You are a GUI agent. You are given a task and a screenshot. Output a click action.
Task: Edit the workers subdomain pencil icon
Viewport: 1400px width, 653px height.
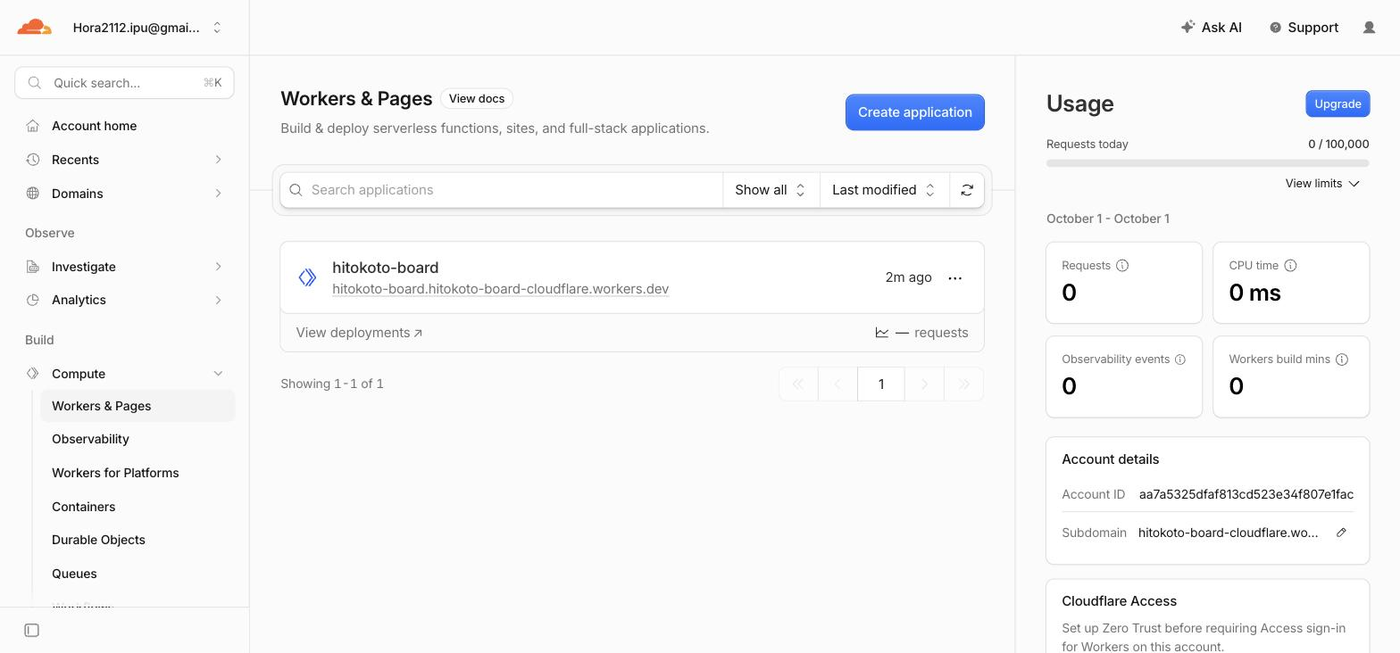point(1341,533)
